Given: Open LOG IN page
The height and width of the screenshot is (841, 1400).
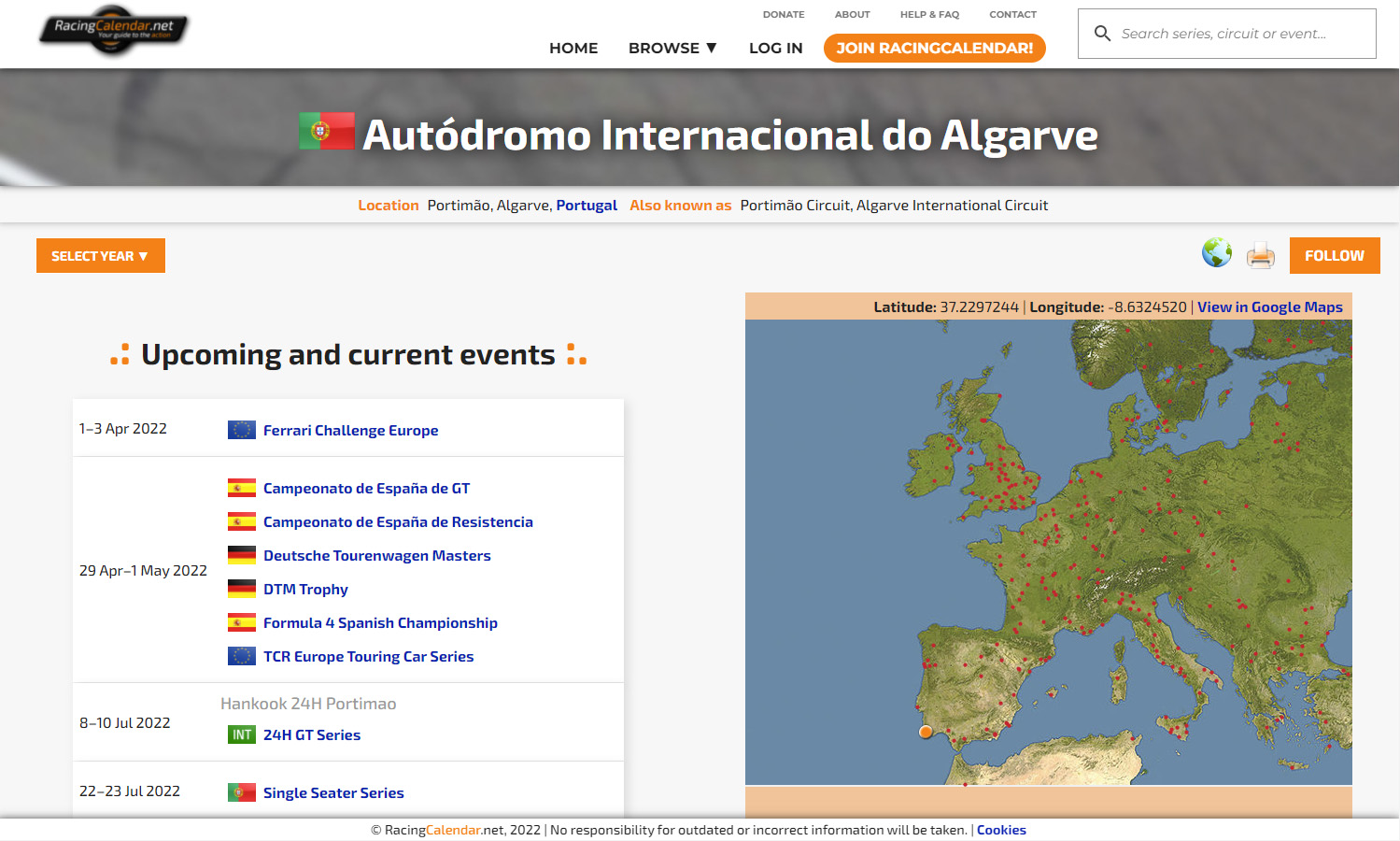Looking at the screenshot, I should click(776, 48).
